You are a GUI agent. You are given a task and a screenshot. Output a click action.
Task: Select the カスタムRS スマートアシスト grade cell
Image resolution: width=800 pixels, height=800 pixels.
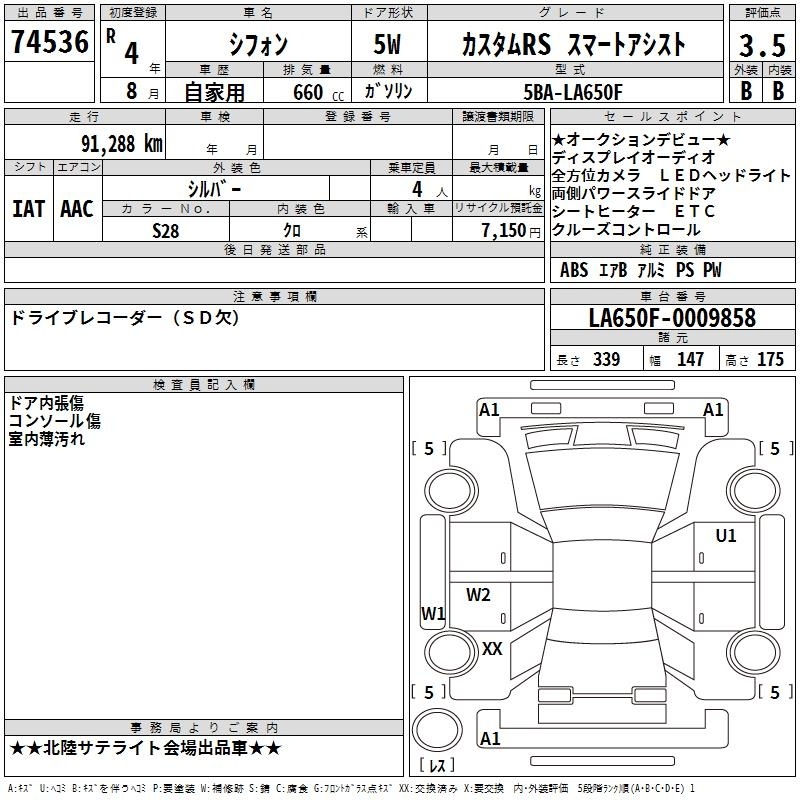pos(575,44)
